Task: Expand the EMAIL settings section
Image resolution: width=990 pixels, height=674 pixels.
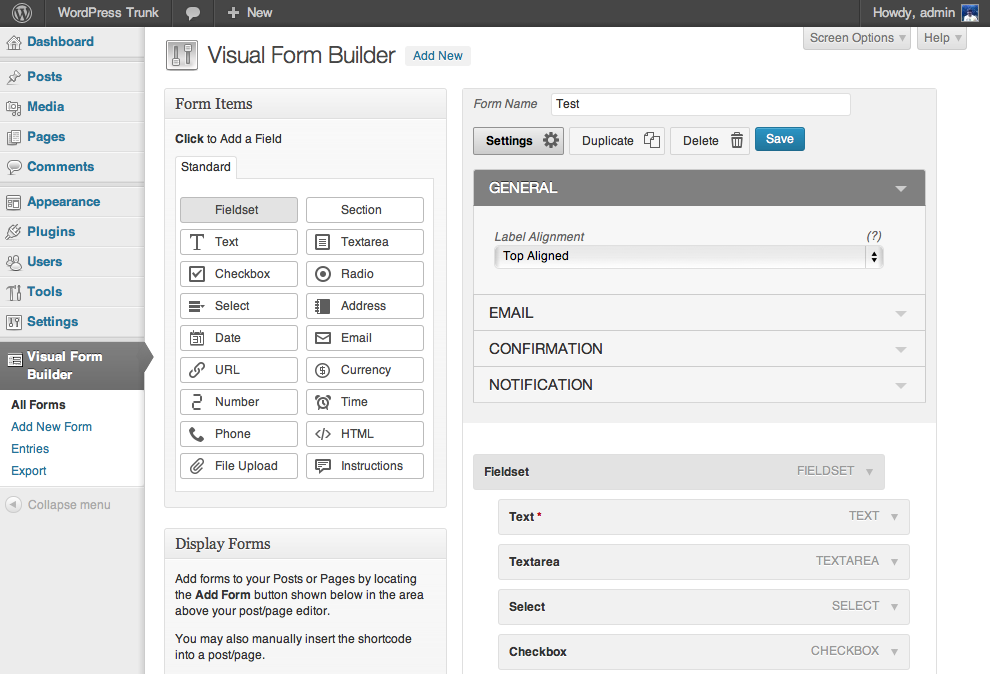Action: point(699,313)
